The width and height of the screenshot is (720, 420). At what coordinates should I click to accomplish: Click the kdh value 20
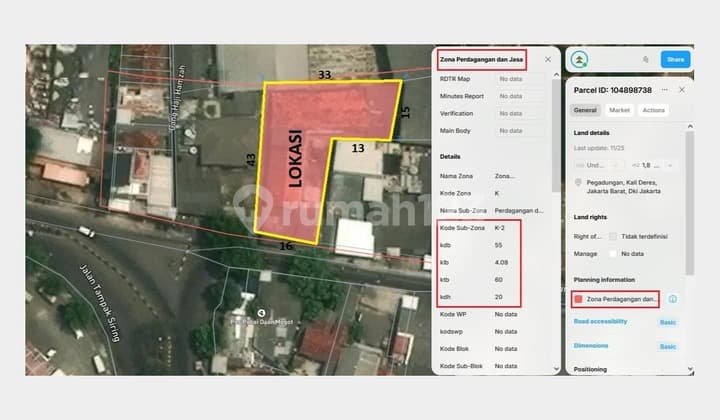498,297
